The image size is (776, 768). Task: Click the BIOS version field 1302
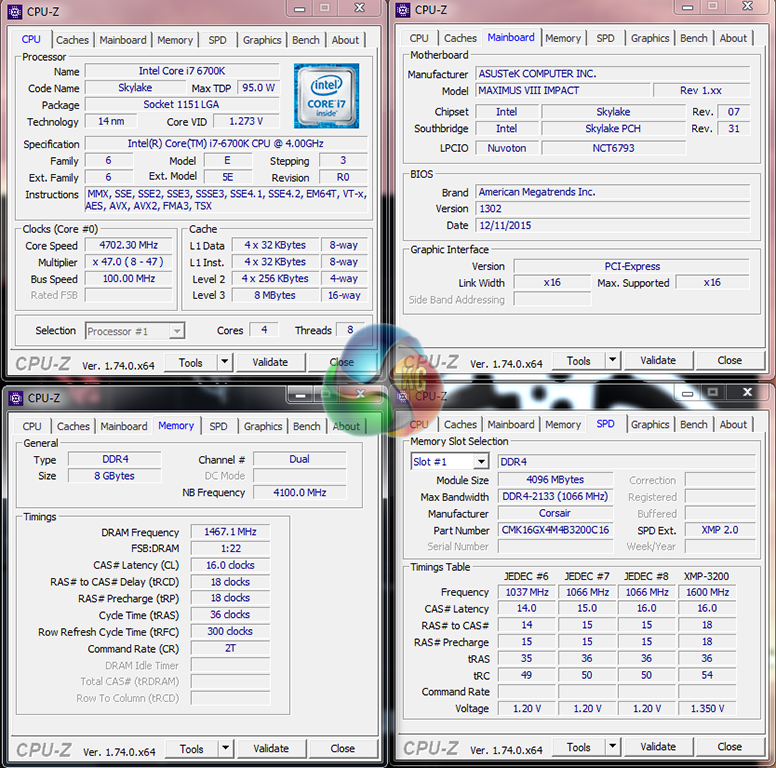click(x=613, y=208)
